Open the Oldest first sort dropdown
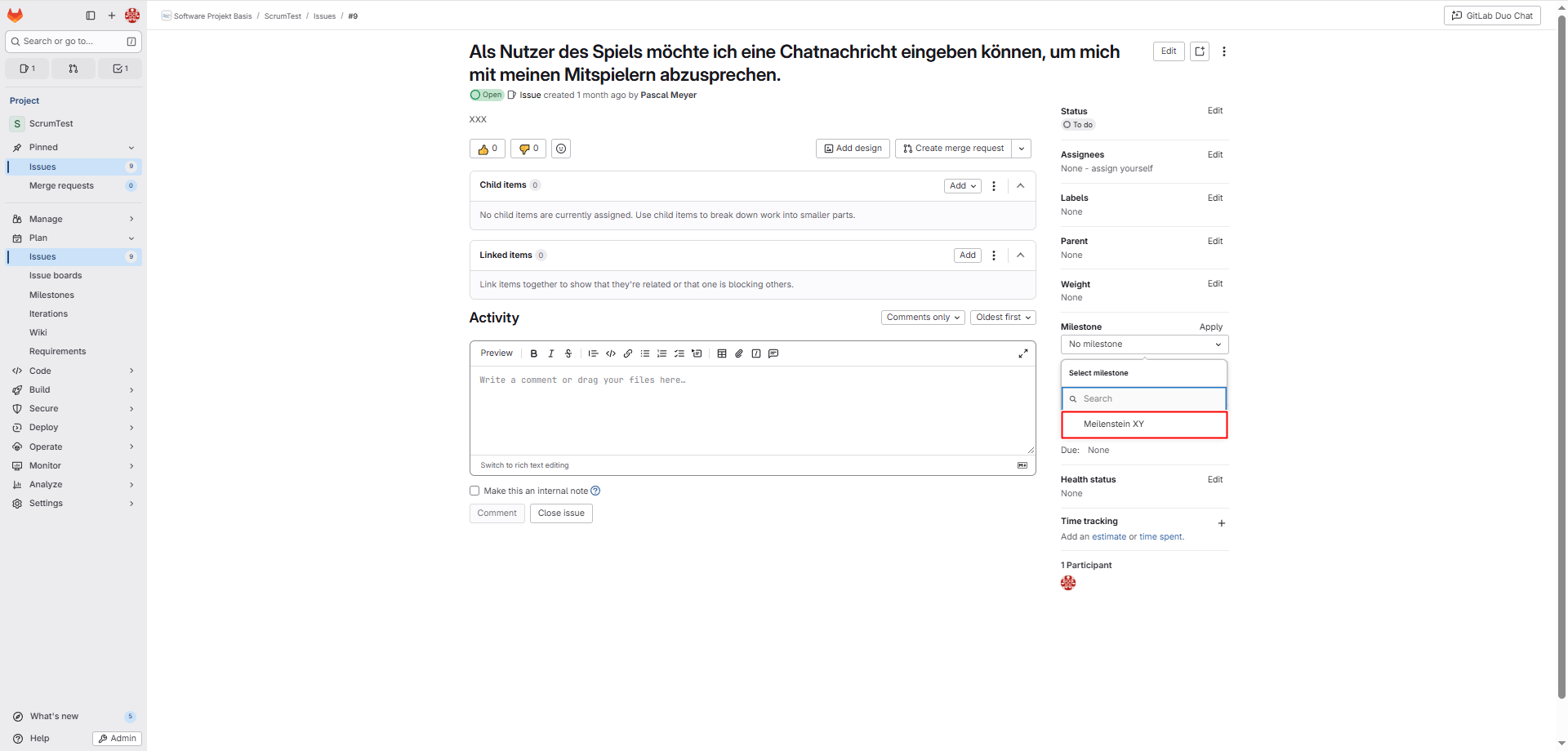Viewport: 1568px width, 751px height. tap(1003, 318)
